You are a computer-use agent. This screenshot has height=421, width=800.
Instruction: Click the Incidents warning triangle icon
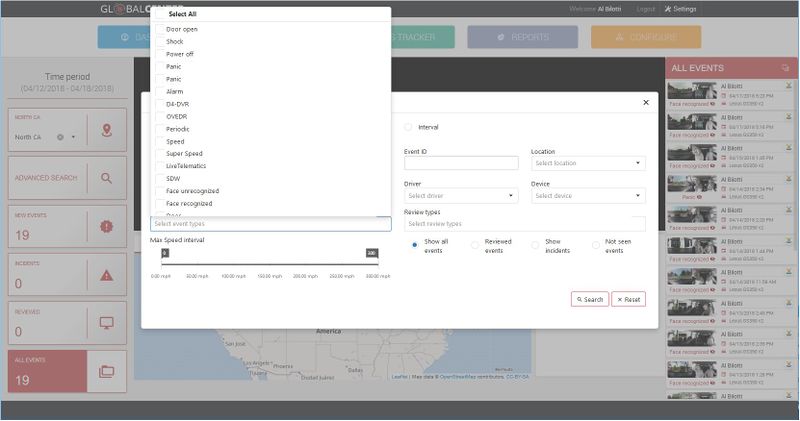tap(107, 275)
